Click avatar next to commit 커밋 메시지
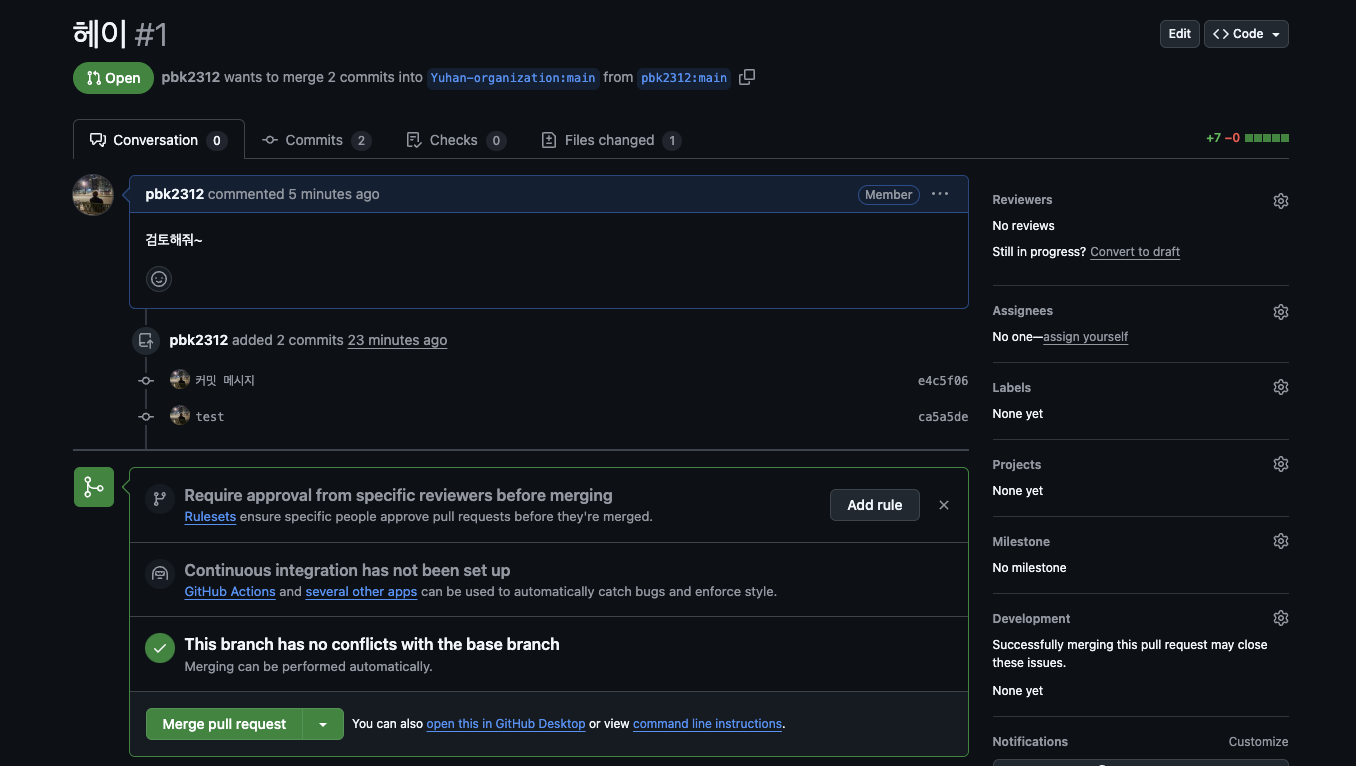1356x766 pixels. coord(180,379)
